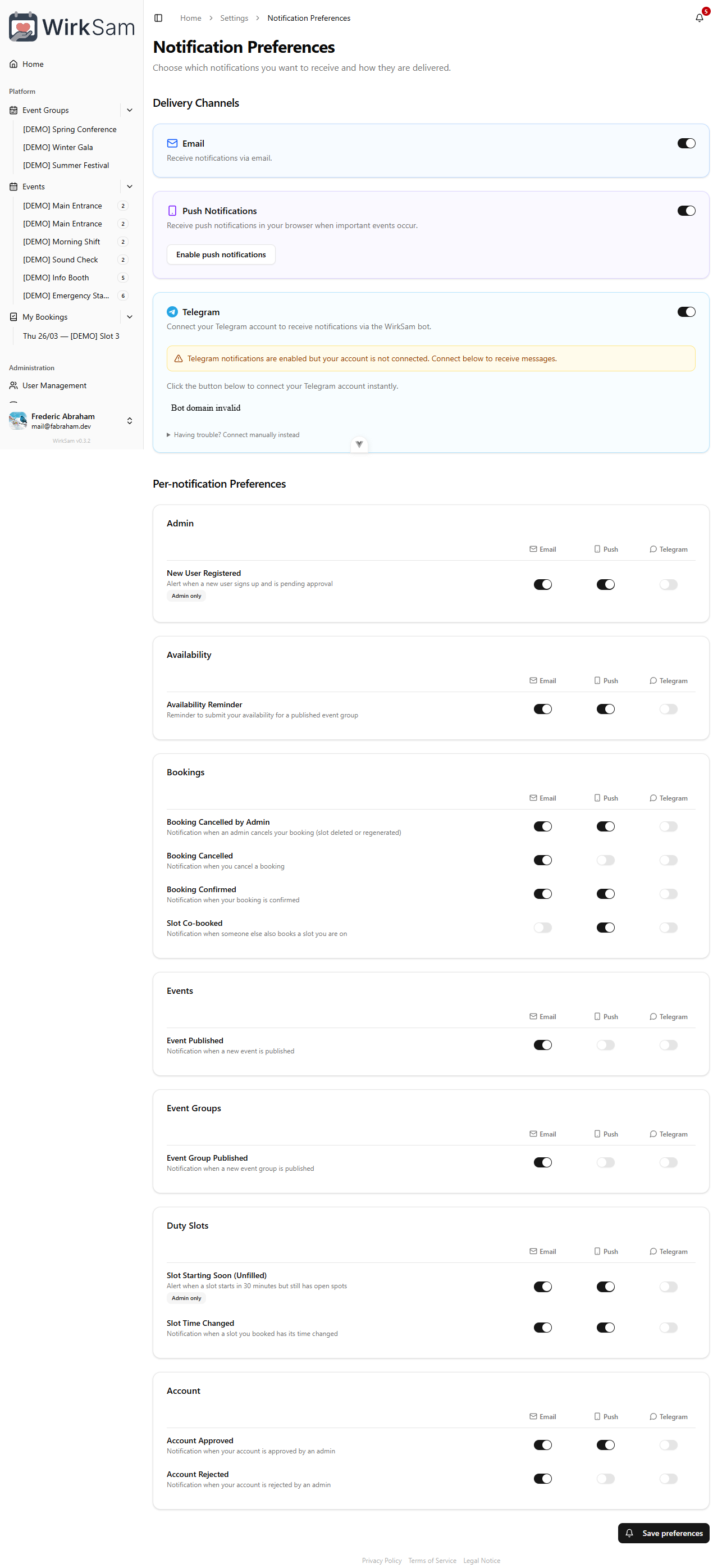Click the WirkSam logo
Image resolution: width=713 pixels, height=1568 pixels.
coord(71,27)
